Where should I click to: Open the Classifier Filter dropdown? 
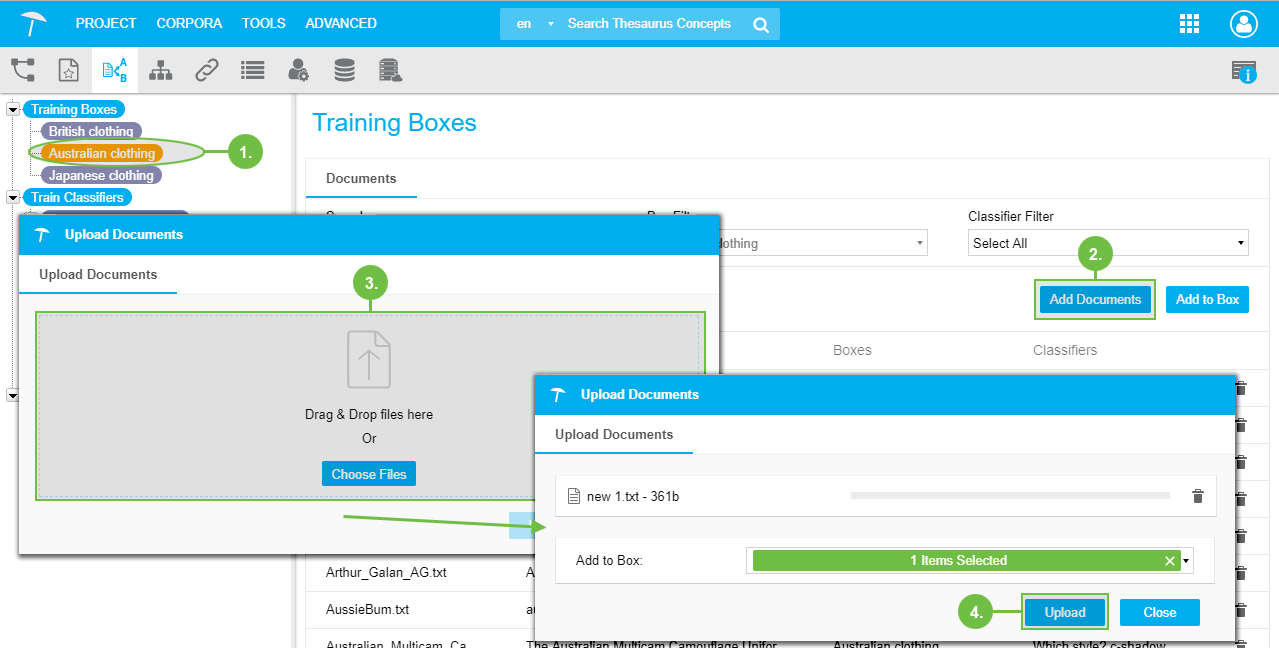pyautogui.click(x=1109, y=243)
